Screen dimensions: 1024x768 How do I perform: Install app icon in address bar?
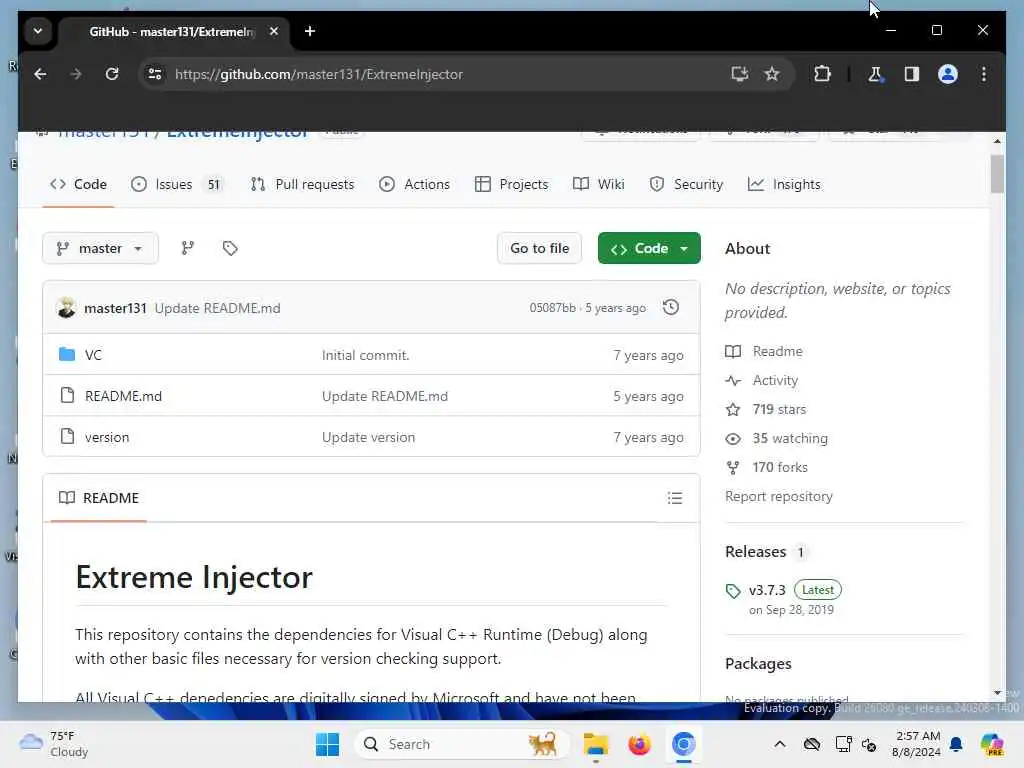click(739, 74)
